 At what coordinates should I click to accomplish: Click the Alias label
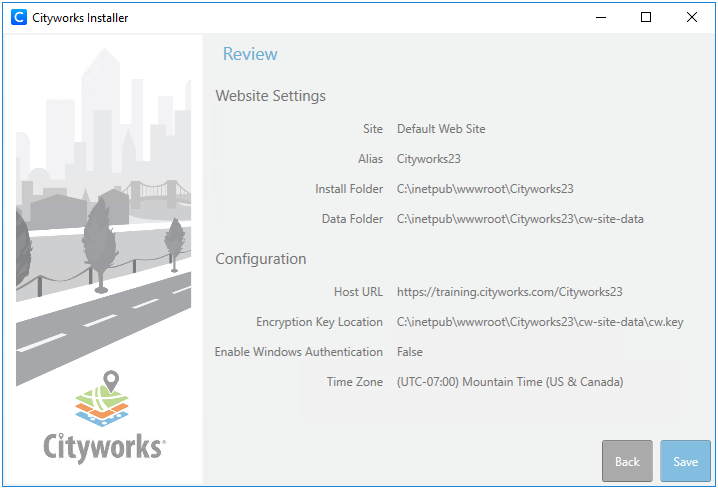[x=370, y=159]
